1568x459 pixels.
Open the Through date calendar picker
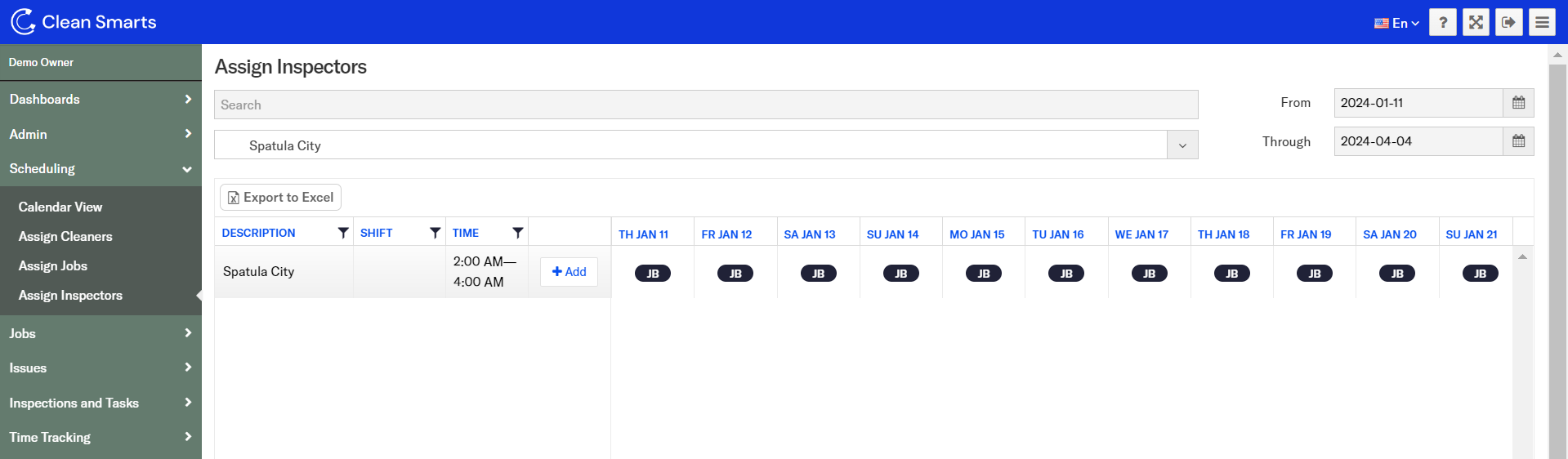(1518, 141)
